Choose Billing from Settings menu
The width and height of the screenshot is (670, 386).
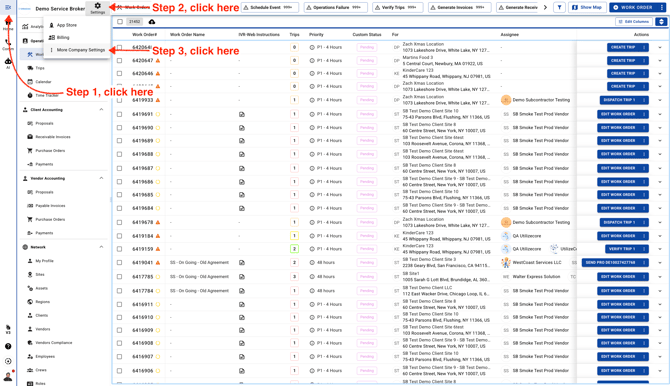(63, 38)
